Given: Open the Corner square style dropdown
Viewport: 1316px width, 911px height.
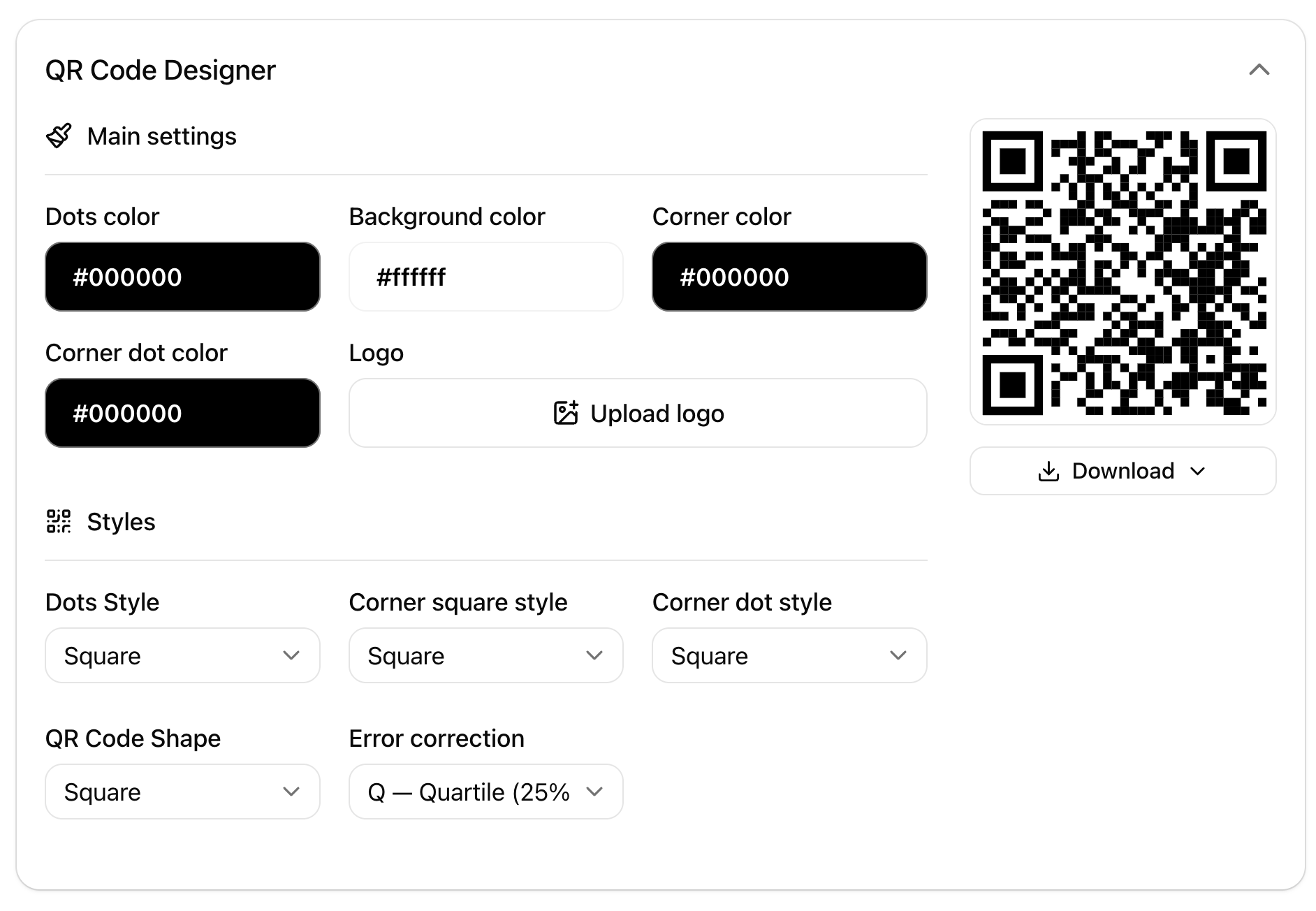Looking at the screenshot, I should click(486, 655).
